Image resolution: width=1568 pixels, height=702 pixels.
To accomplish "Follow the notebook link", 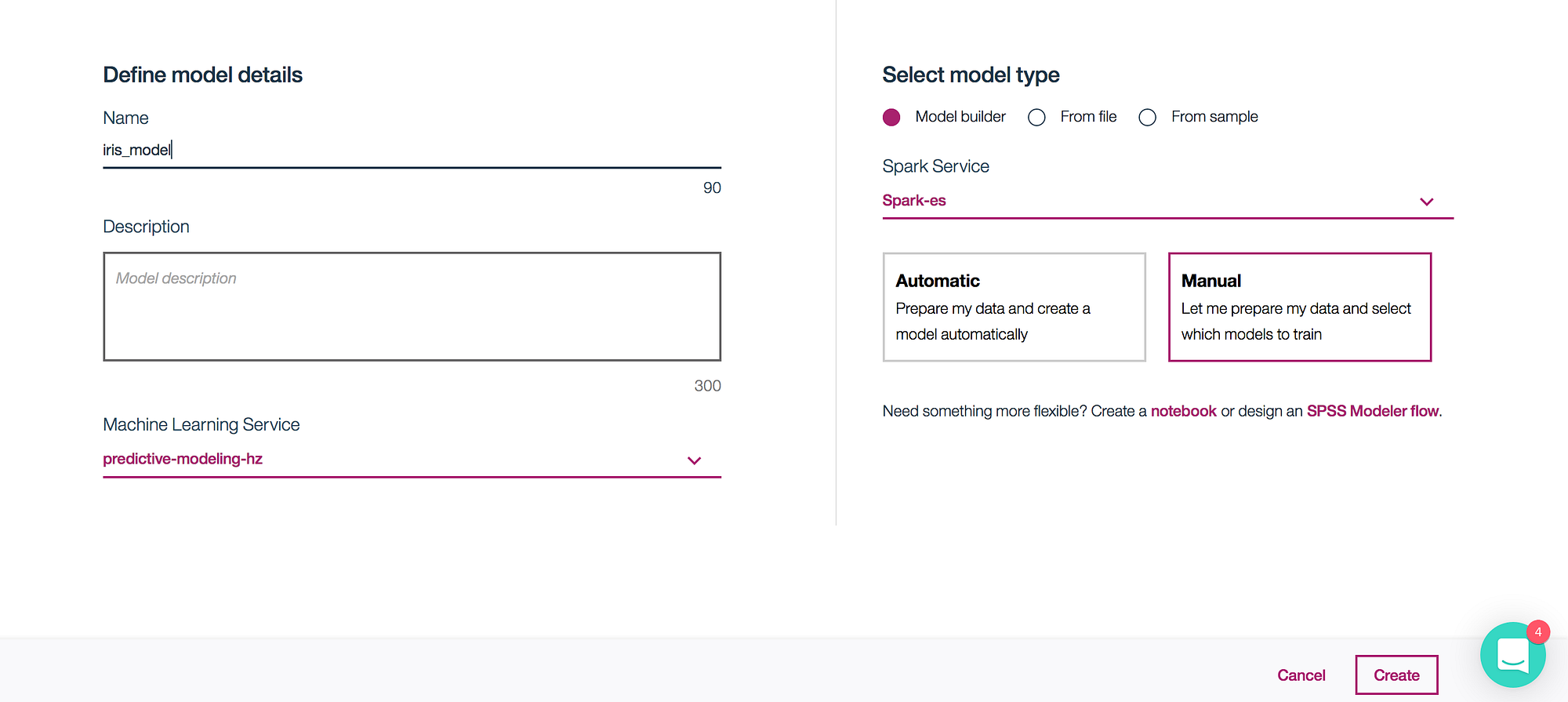I will click(x=1183, y=411).
